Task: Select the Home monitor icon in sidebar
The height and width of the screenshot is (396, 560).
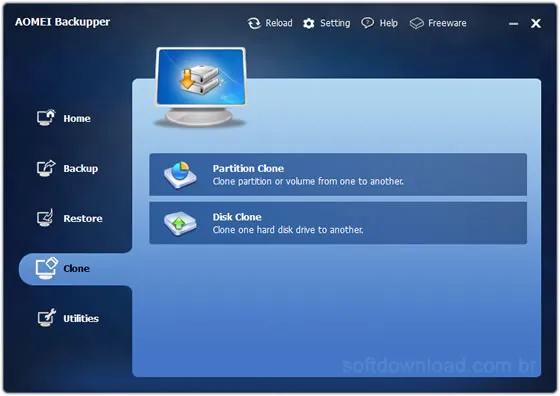Action: click(46, 117)
